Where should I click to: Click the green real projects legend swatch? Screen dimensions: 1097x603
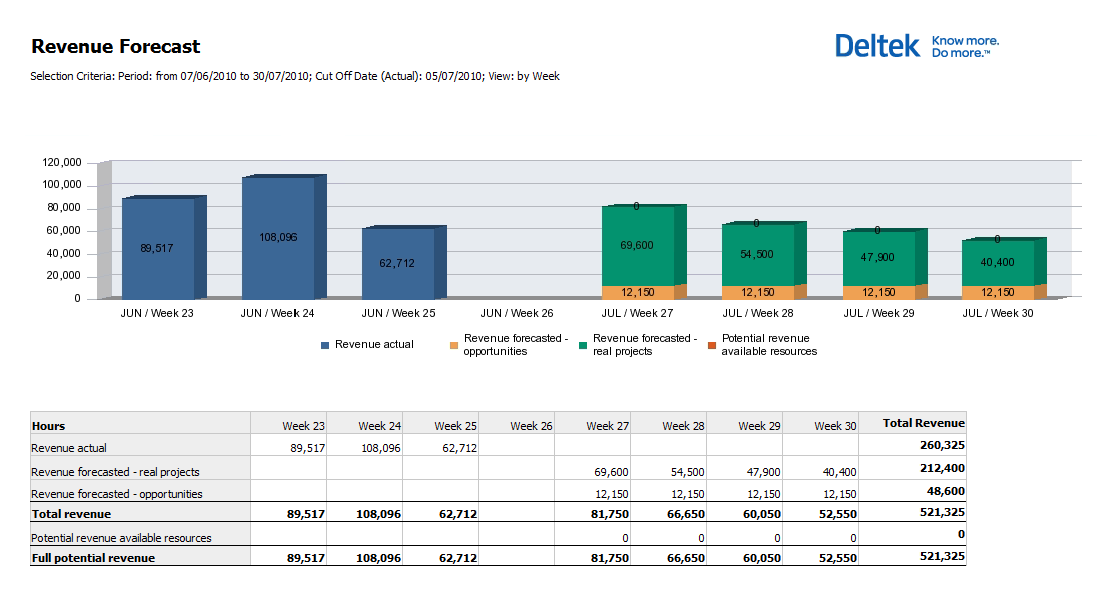point(582,345)
